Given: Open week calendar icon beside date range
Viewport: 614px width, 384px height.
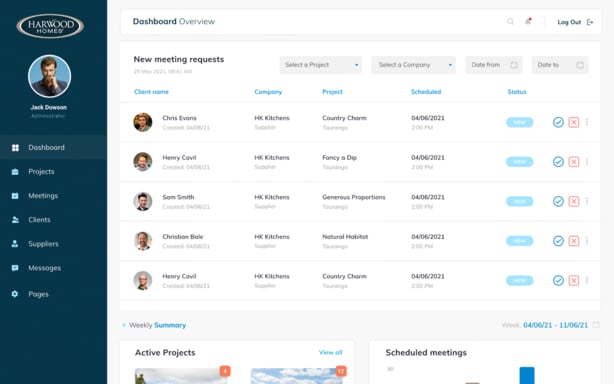Looking at the screenshot, I should pos(596,325).
